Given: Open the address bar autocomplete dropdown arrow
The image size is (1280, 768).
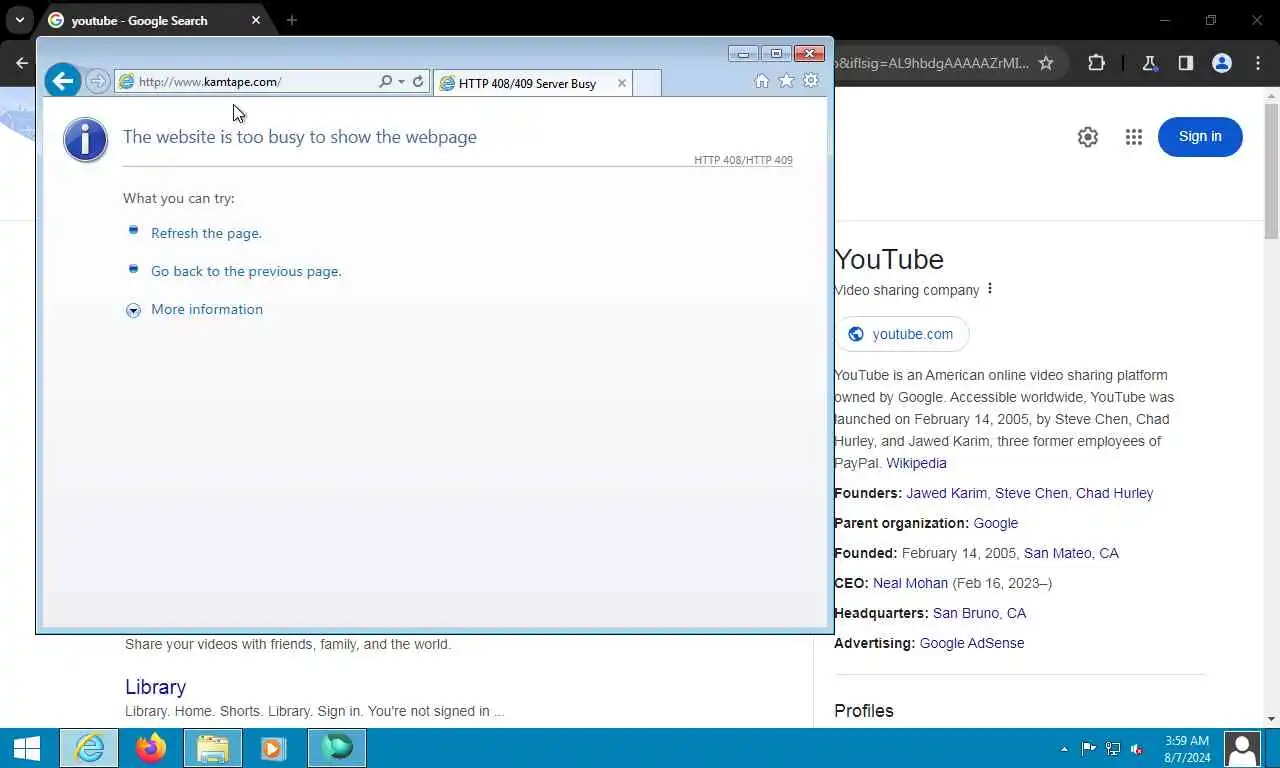Looking at the screenshot, I should [401, 82].
